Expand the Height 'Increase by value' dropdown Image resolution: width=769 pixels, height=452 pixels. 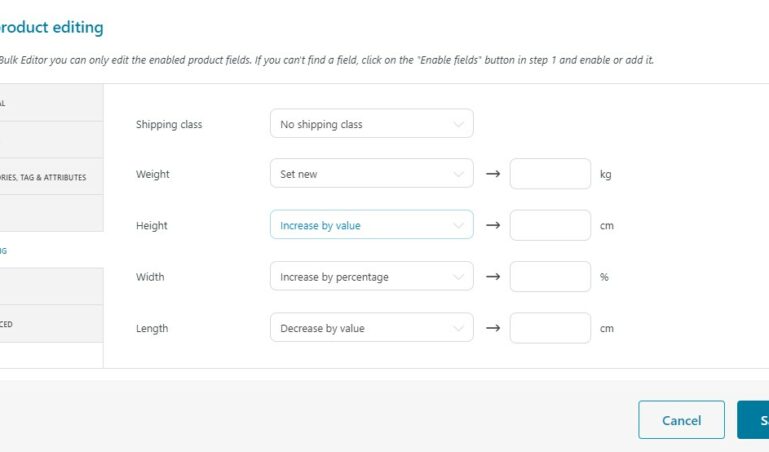(x=372, y=225)
